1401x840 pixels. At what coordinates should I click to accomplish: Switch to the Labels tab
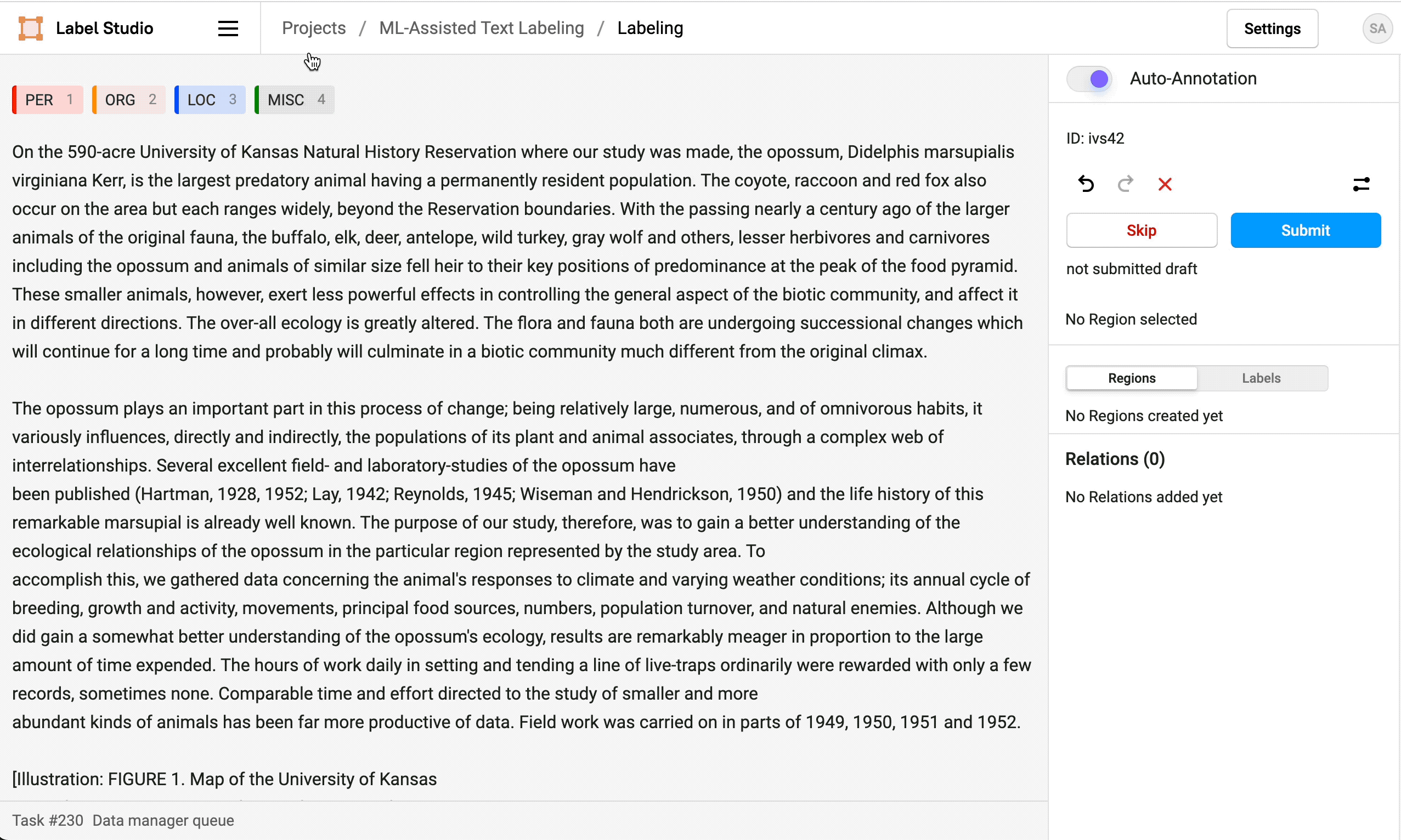pos(1262,378)
